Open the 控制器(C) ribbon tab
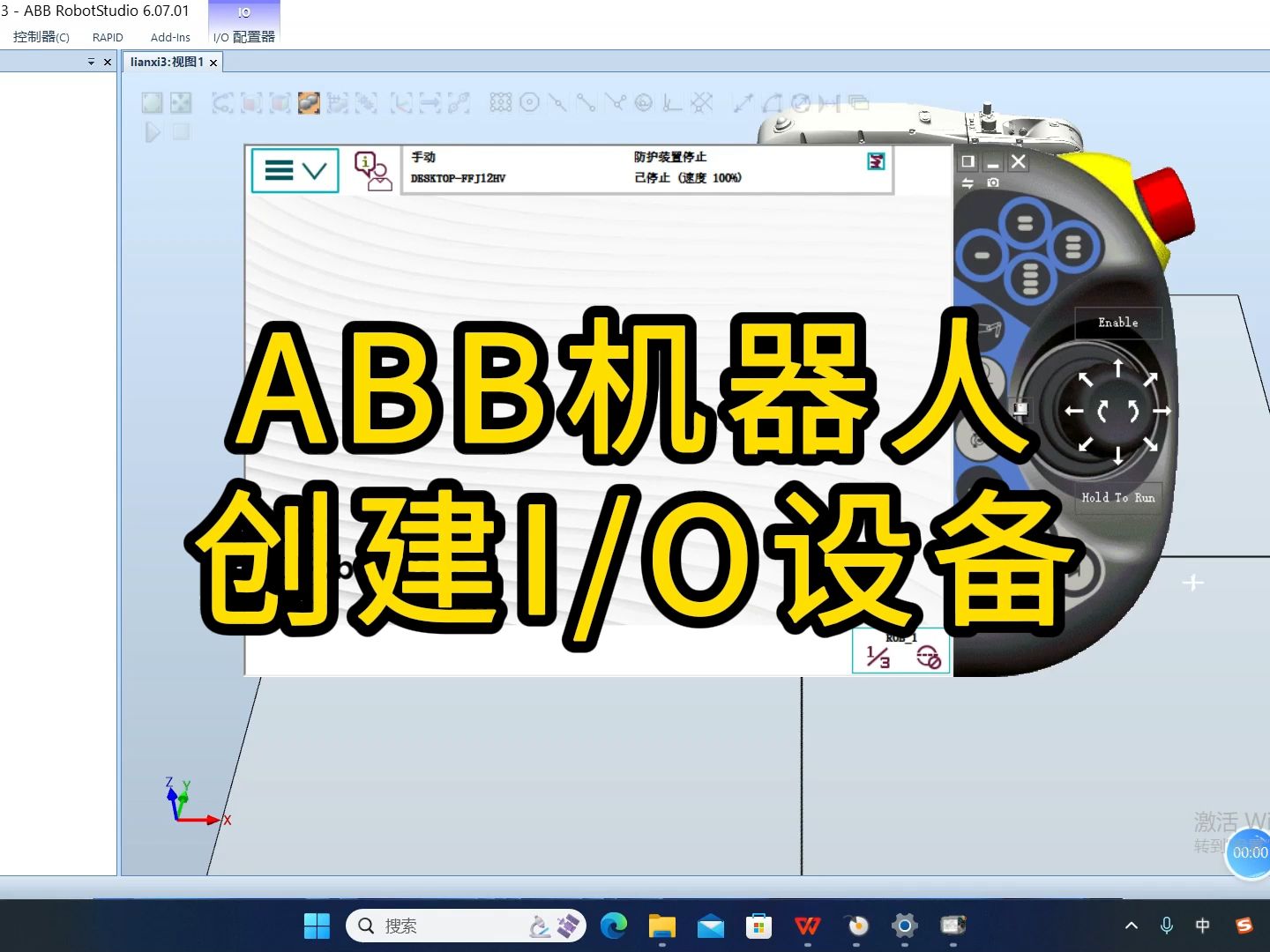Image resolution: width=1270 pixels, height=952 pixels. click(41, 37)
